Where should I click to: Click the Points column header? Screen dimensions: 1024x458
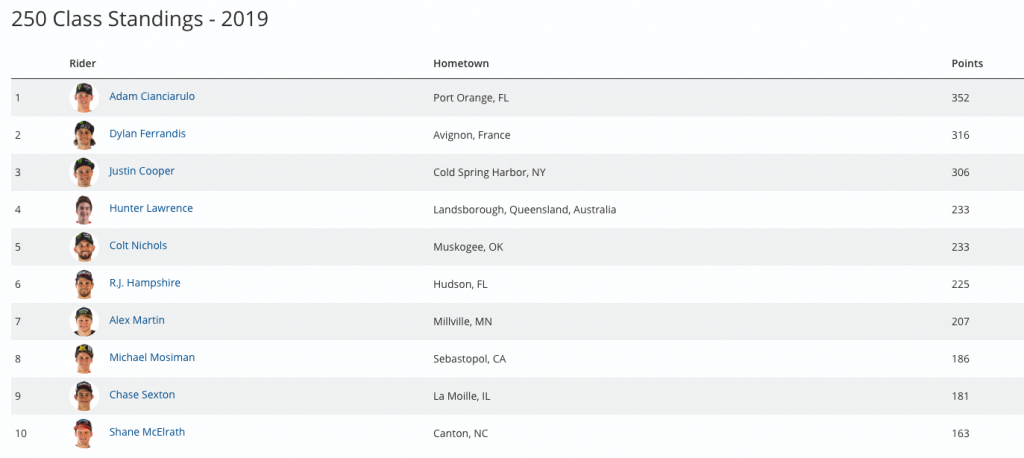click(x=966, y=63)
